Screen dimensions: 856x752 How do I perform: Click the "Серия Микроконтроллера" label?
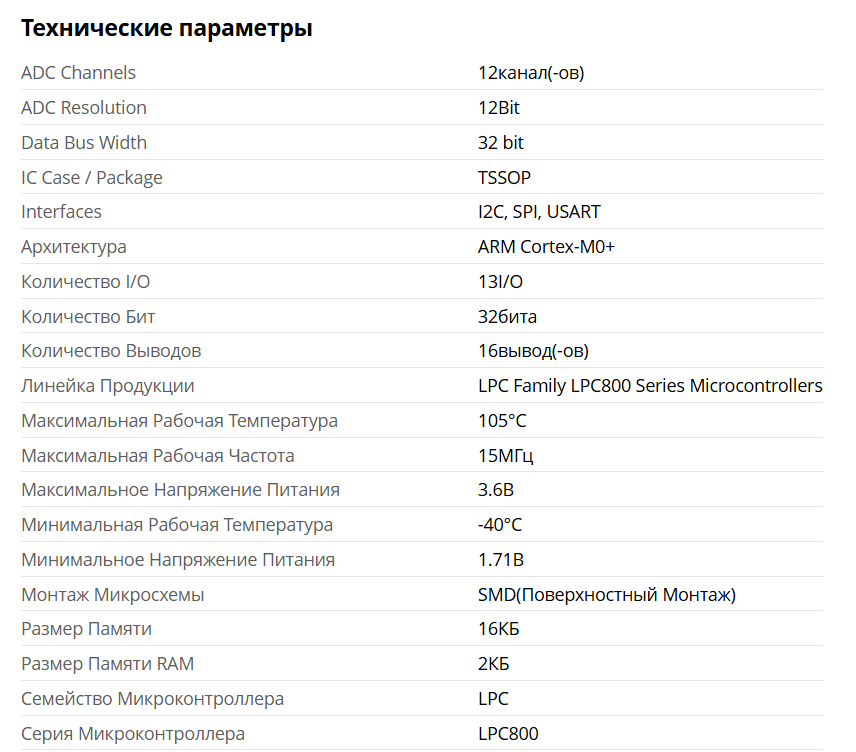pos(133,734)
